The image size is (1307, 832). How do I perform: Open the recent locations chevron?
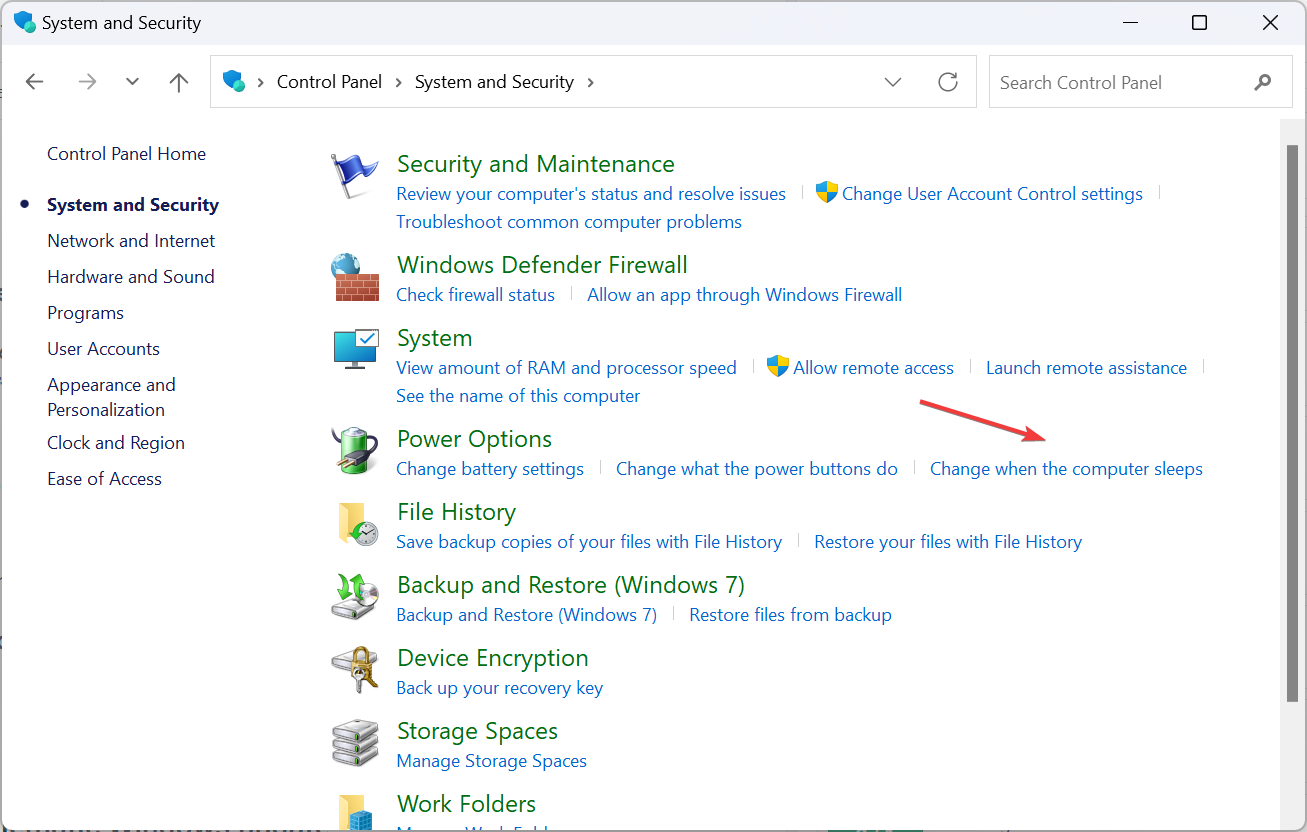132,82
